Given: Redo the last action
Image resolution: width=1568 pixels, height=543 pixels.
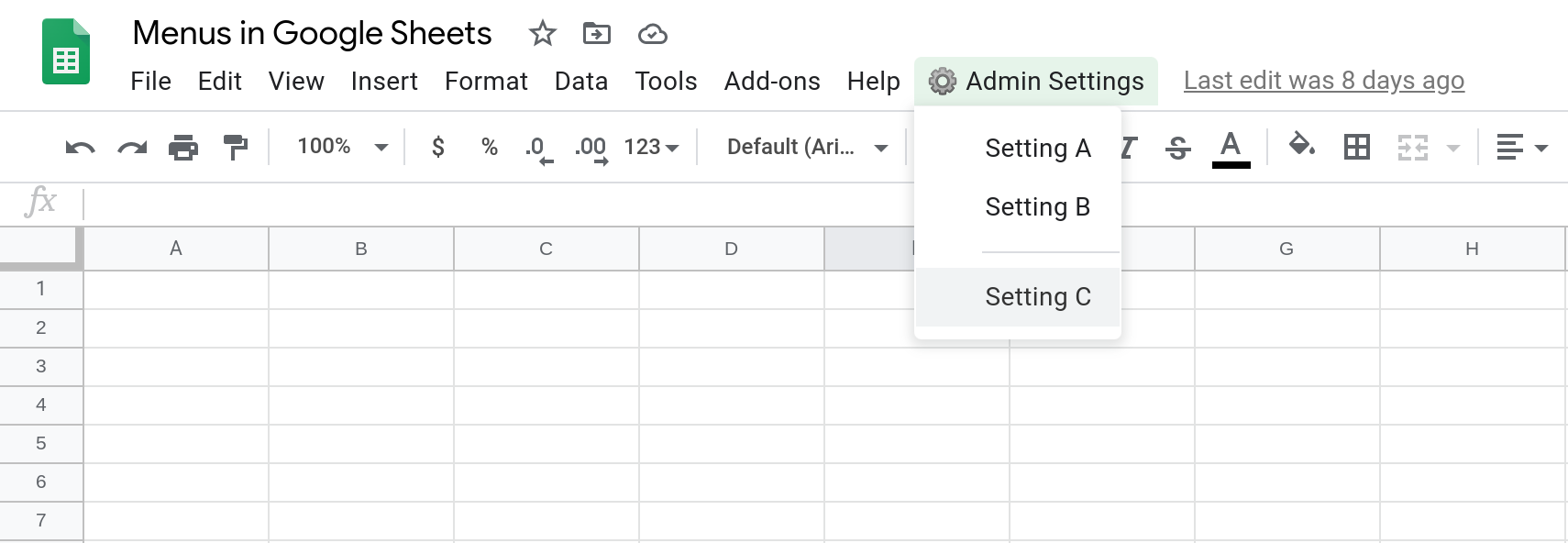Looking at the screenshot, I should click(x=132, y=148).
